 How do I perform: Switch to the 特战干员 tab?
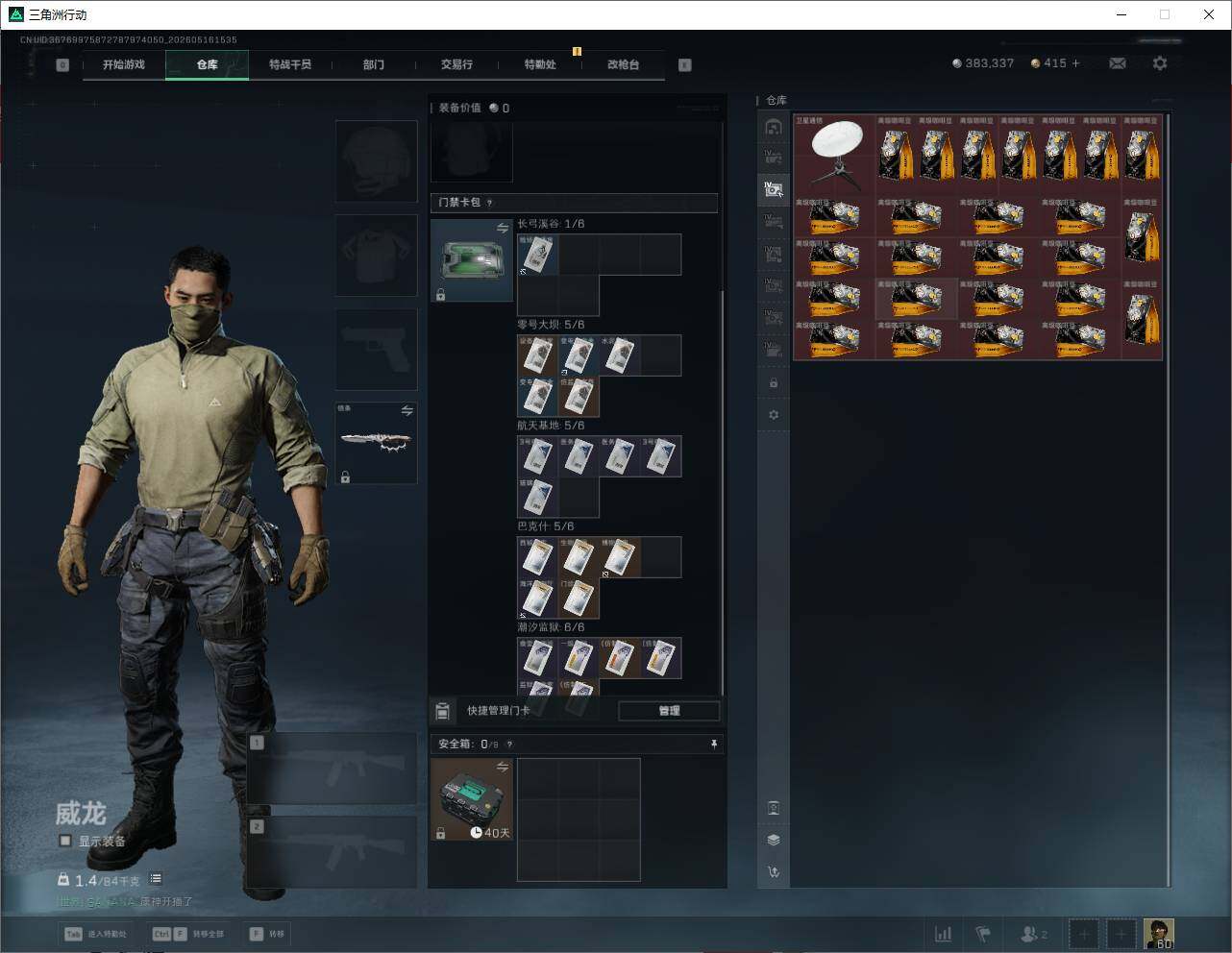tap(290, 64)
